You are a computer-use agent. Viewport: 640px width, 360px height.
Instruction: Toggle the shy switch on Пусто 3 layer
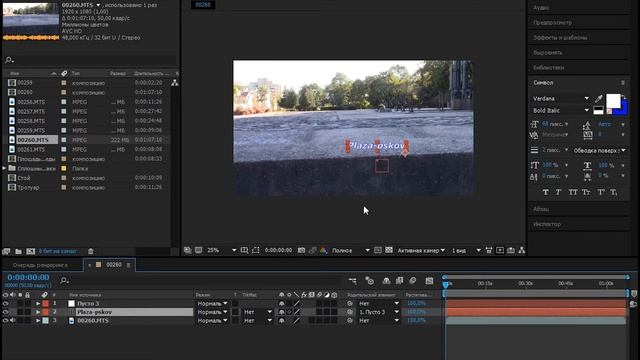click(x=282, y=303)
